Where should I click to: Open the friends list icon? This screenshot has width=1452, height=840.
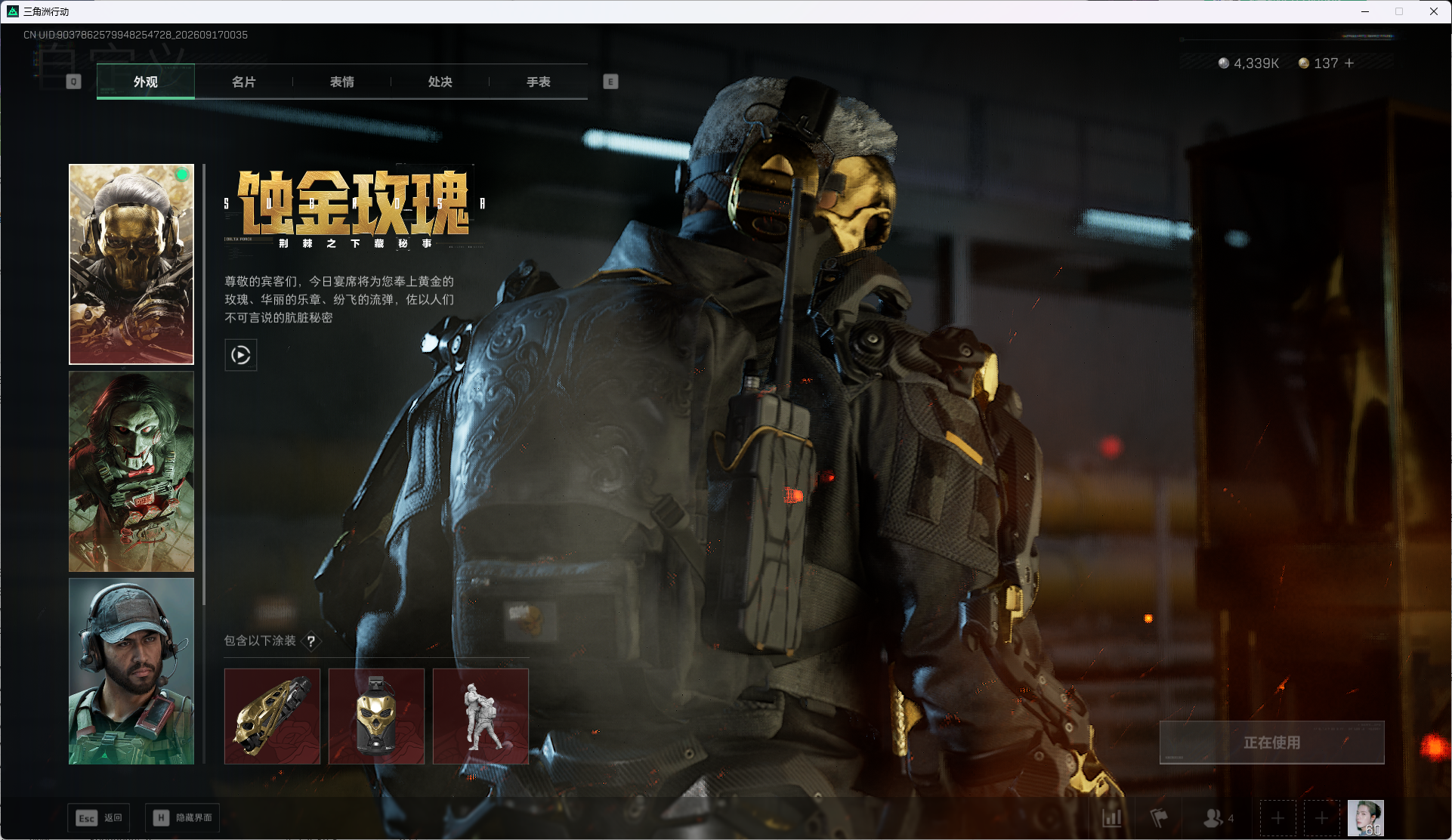click(1213, 818)
